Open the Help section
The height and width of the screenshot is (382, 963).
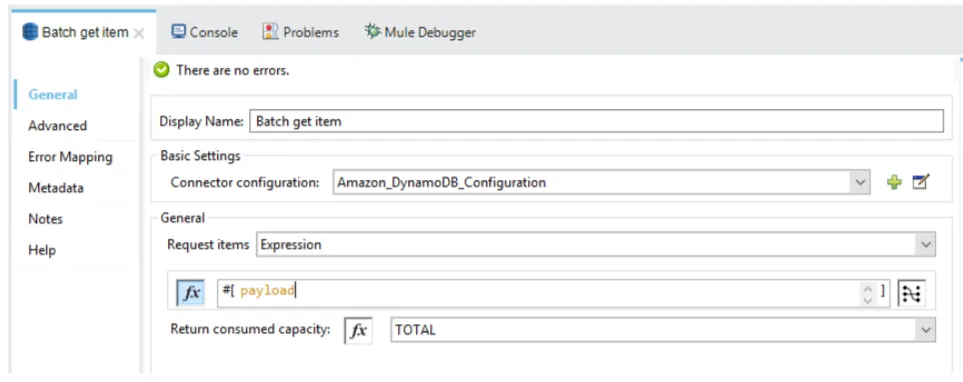click(42, 250)
